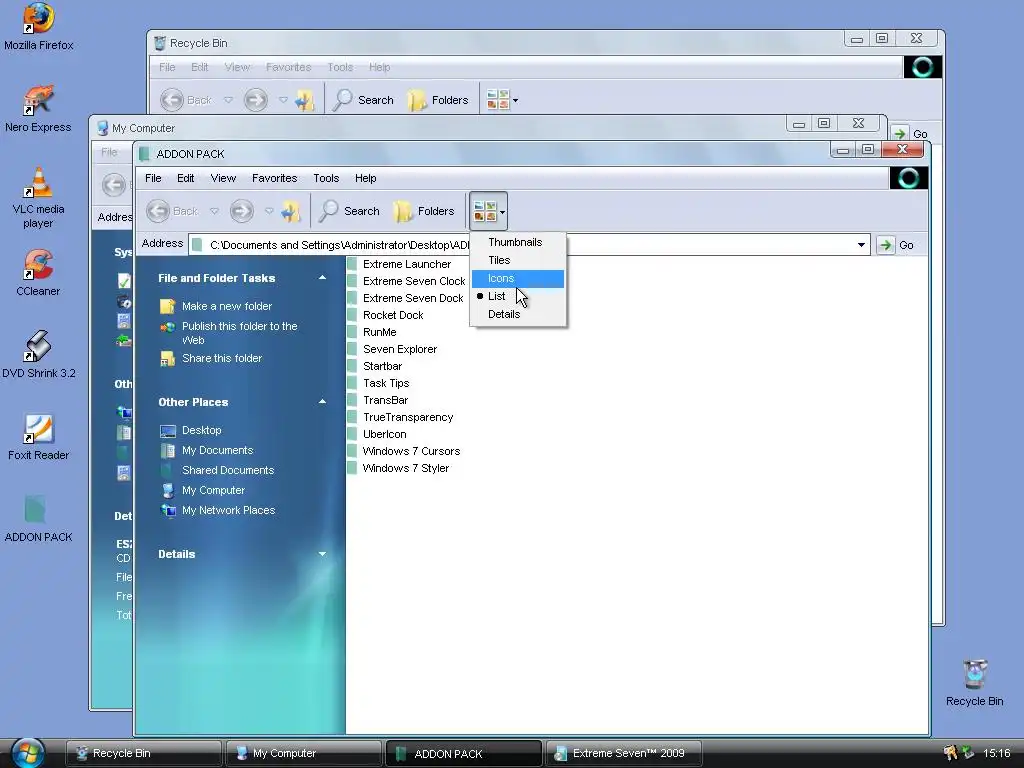Screen dimensions: 1024x768
Task: Open View menu in ADDON PACK window
Action: click(223, 178)
